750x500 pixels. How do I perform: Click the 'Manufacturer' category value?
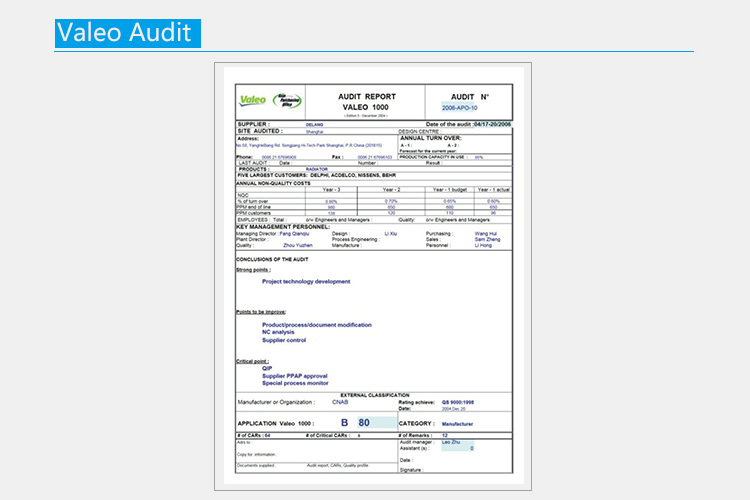[x=457, y=424]
